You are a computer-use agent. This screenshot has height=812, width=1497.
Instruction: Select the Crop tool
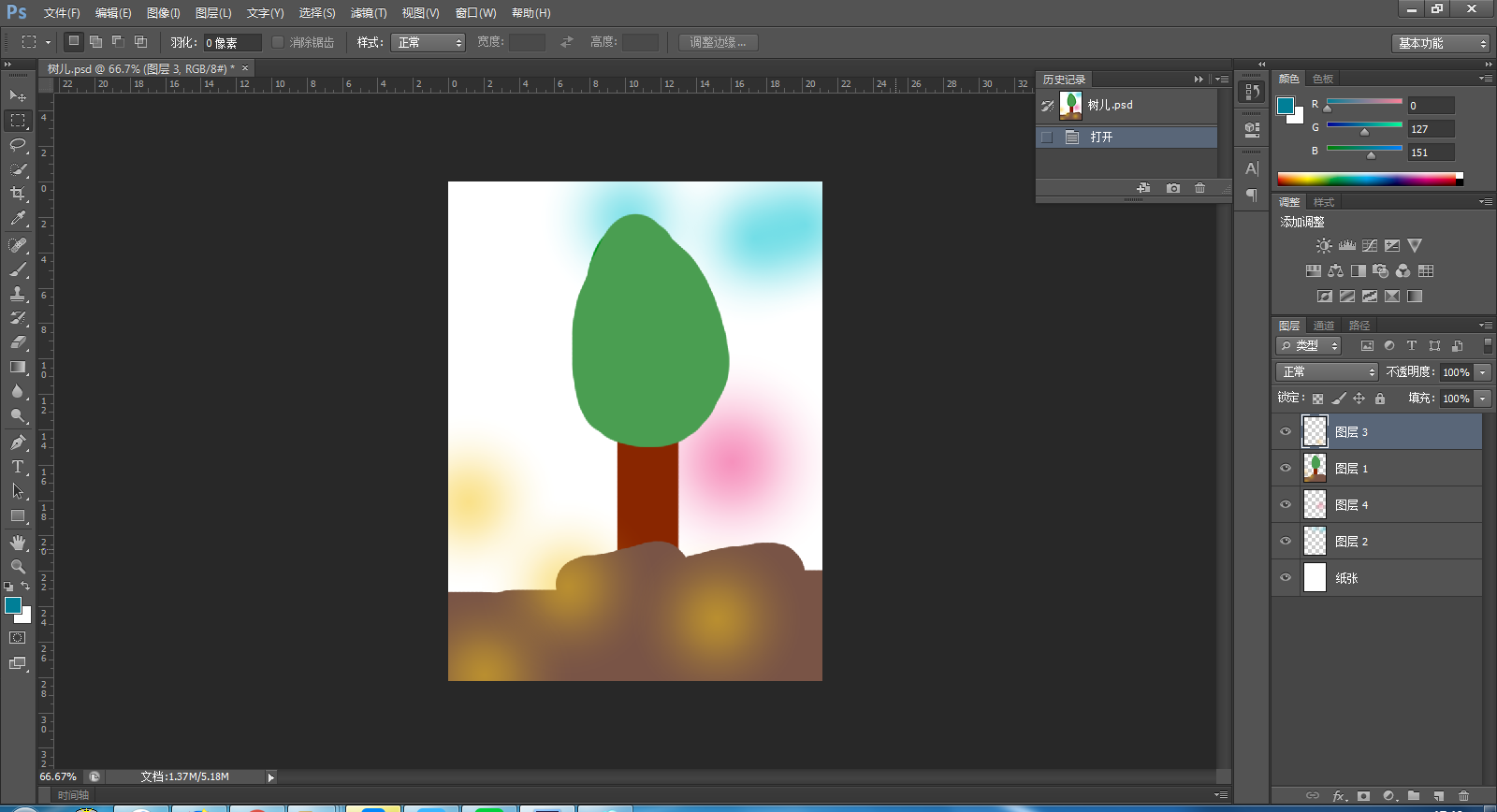[18, 194]
